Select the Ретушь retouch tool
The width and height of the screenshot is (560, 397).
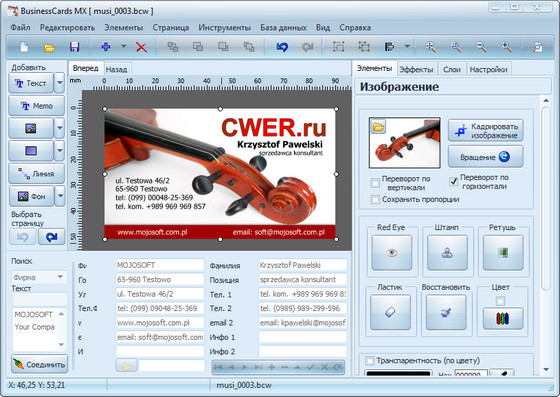[x=503, y=252]
